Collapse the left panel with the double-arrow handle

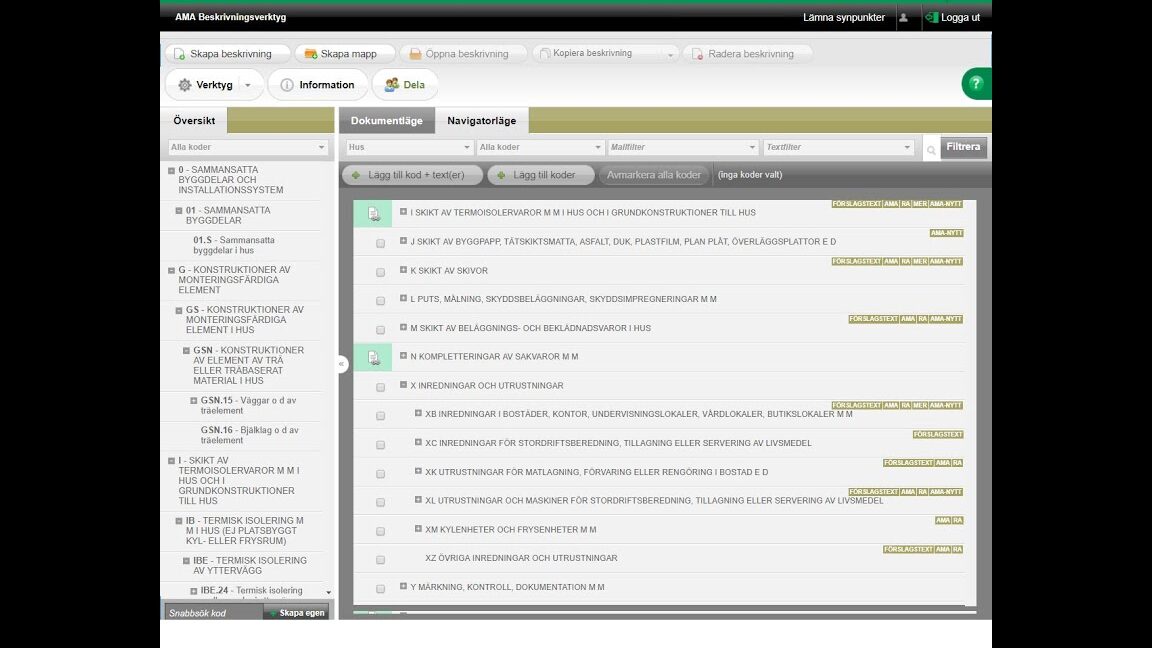[x=342, y=364]
